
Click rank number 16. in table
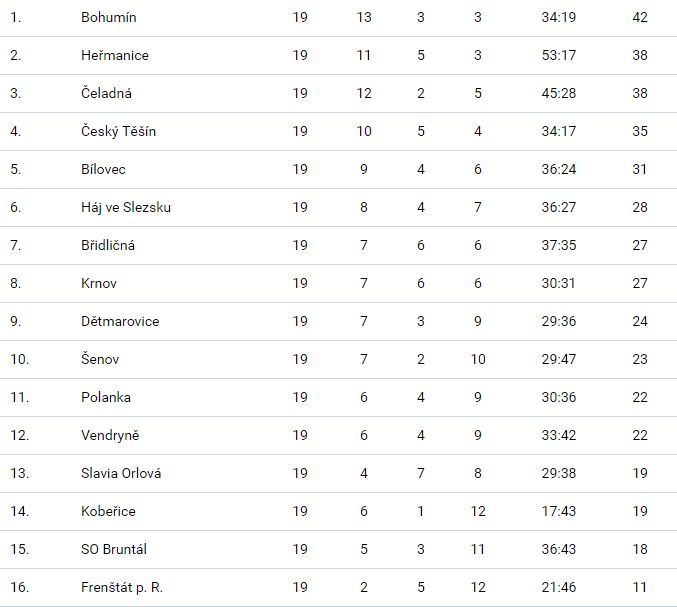click(18, 588)
